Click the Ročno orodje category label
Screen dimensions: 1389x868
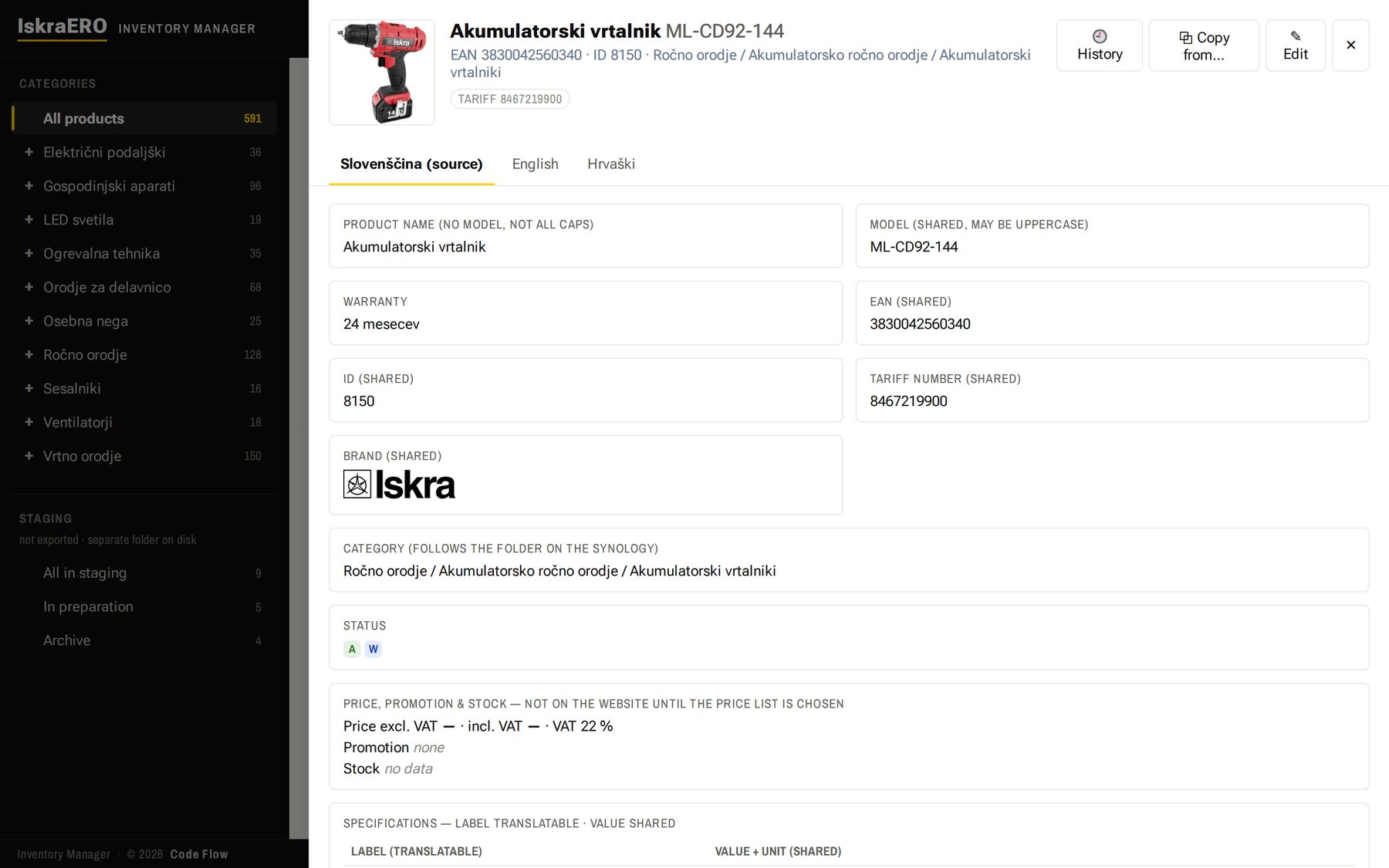click(85, 355)
